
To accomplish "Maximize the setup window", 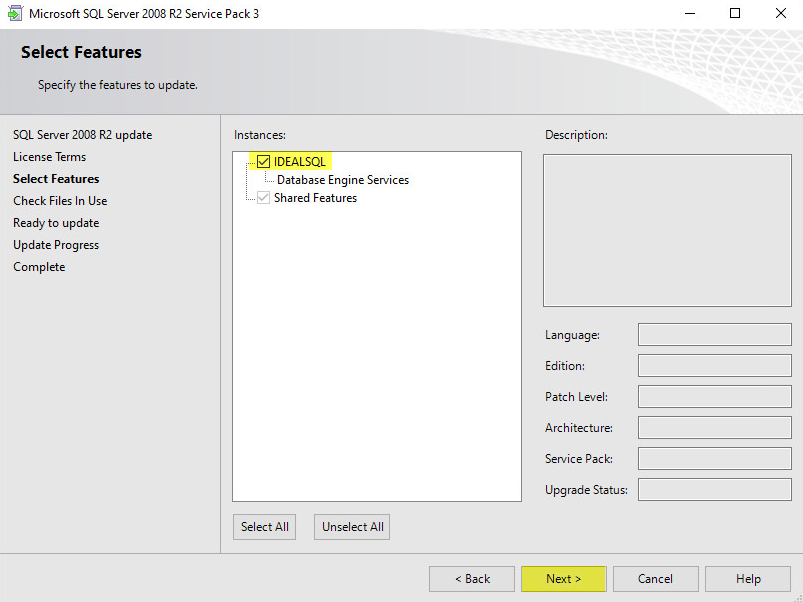I will click(x=735, y=13).
